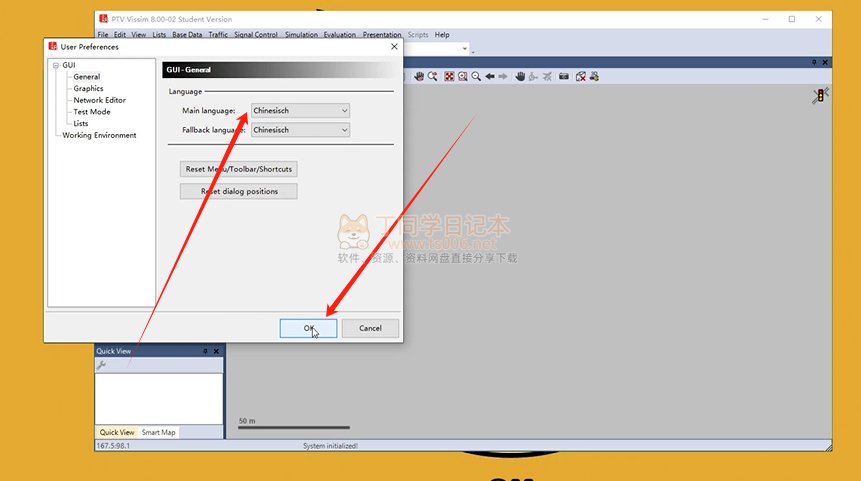
Task: Minimize the PTV Vissim window
Action: (x=765, y=19)
